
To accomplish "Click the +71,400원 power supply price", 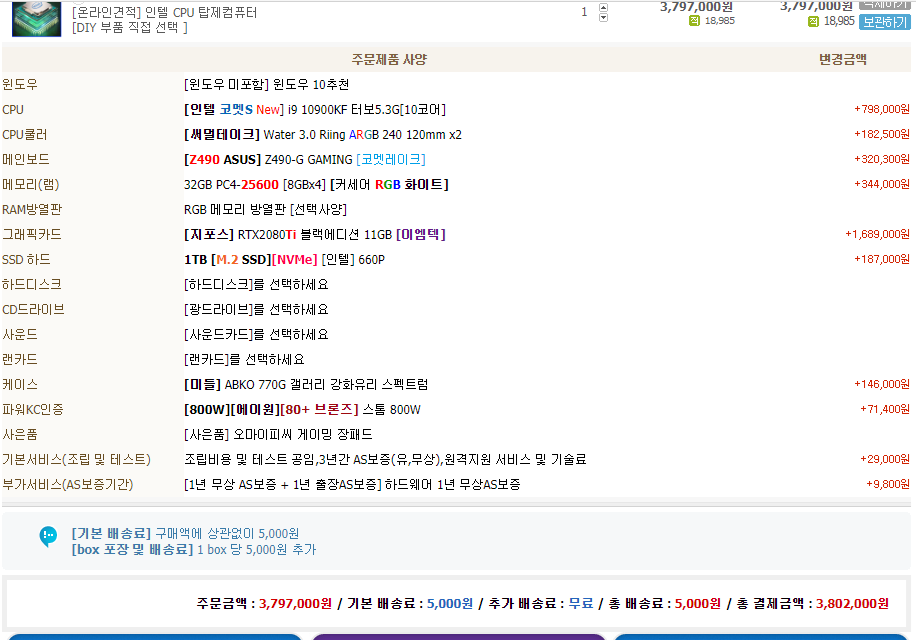I will pyautogui.click(x=884, y=409).
